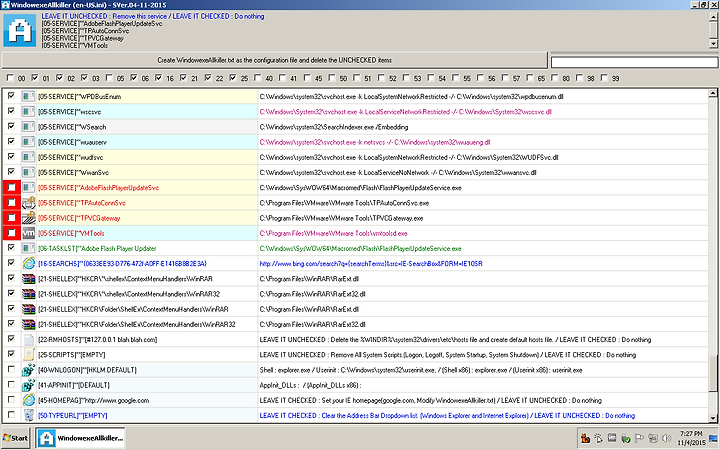Click the RMHOSTS document icon

(x=28, y=339)
